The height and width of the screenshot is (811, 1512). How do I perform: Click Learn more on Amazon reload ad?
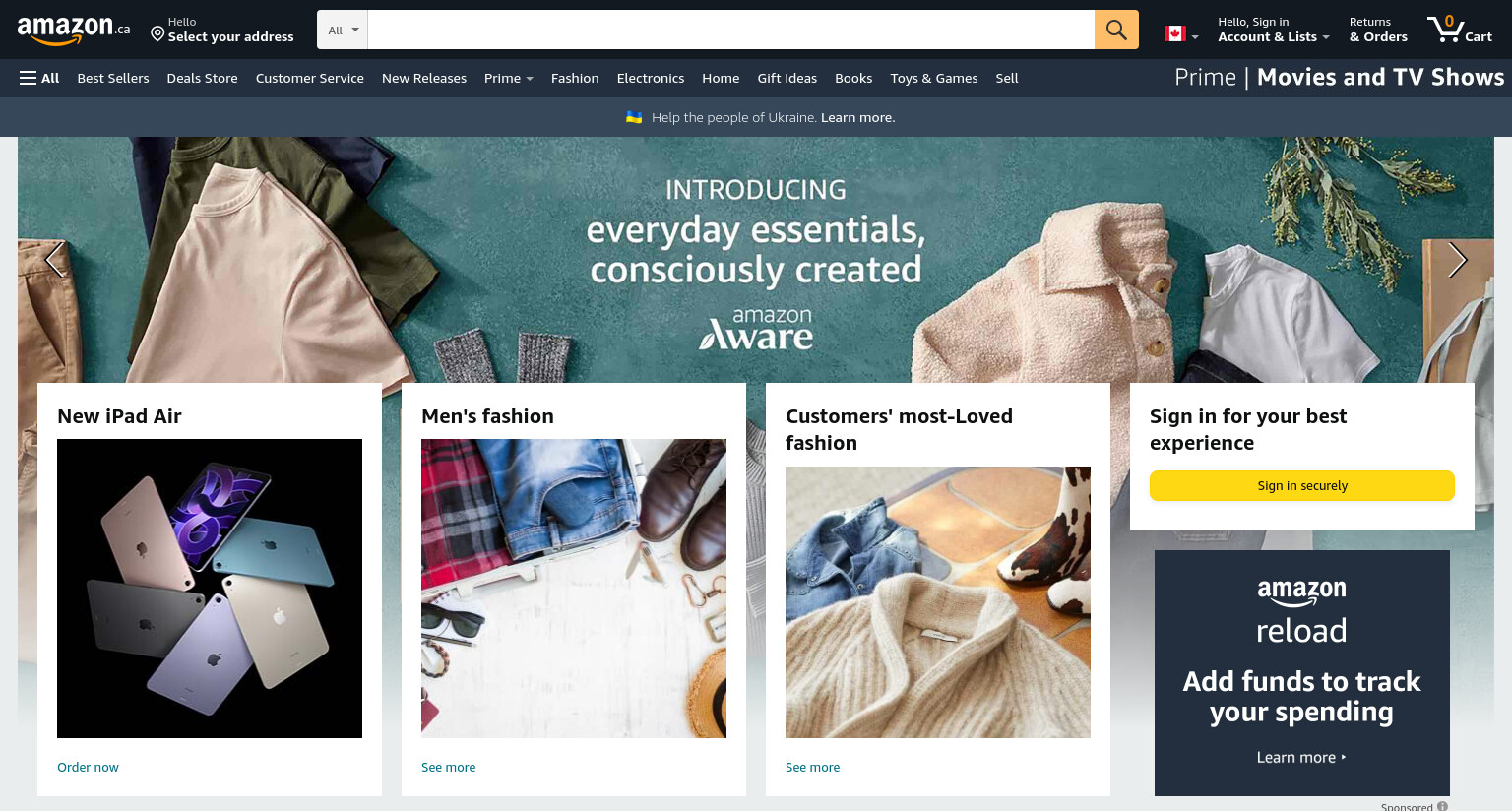[x=1301, y=757]
